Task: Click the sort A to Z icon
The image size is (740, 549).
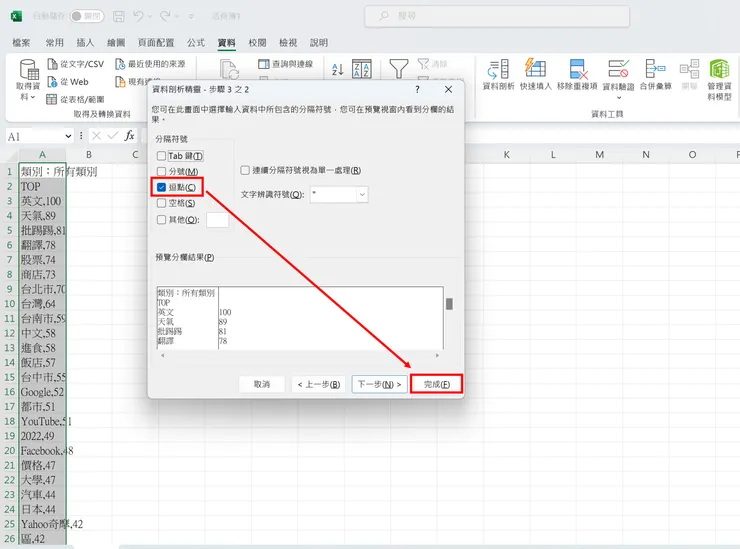Action: coord(337,69)
